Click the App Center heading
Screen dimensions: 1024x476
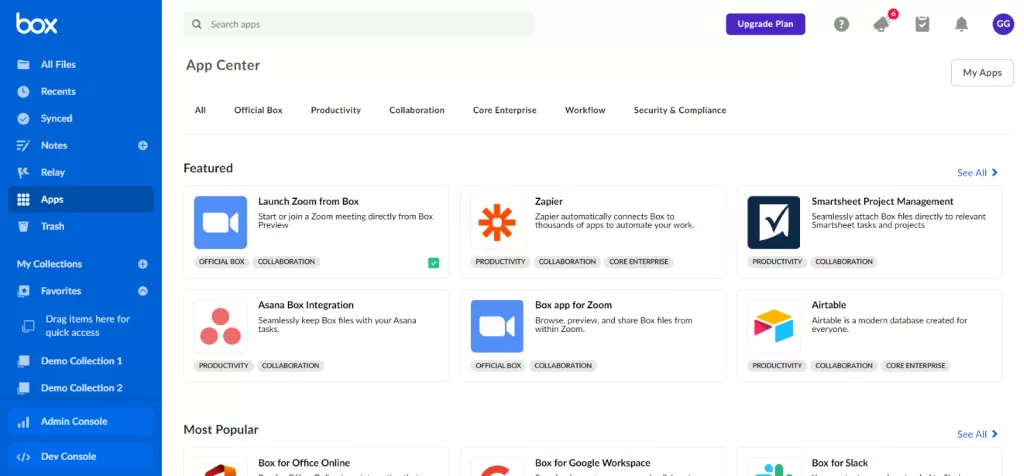pyautogui.click(x=223, y=65)
